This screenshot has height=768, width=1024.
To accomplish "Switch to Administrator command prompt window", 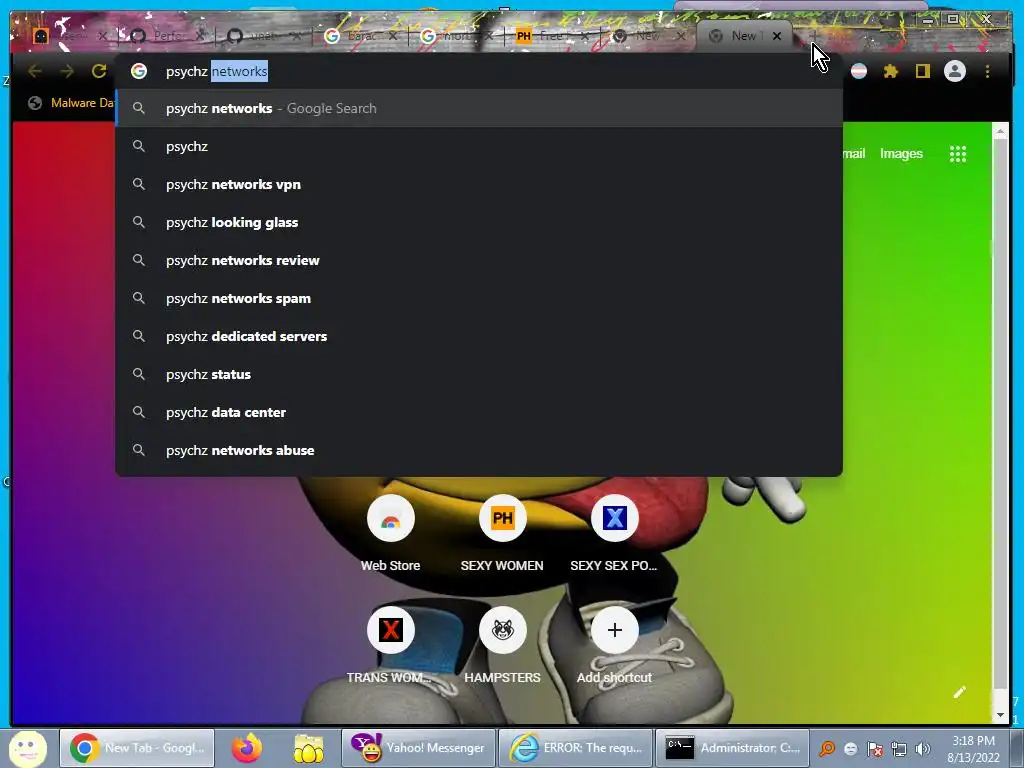I will pyautogui.click(x=732, y=748).
